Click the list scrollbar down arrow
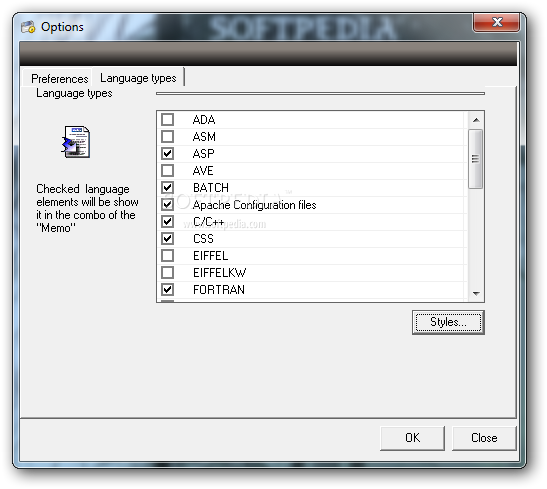Viewport: 547px width, 489px height. 476,294
